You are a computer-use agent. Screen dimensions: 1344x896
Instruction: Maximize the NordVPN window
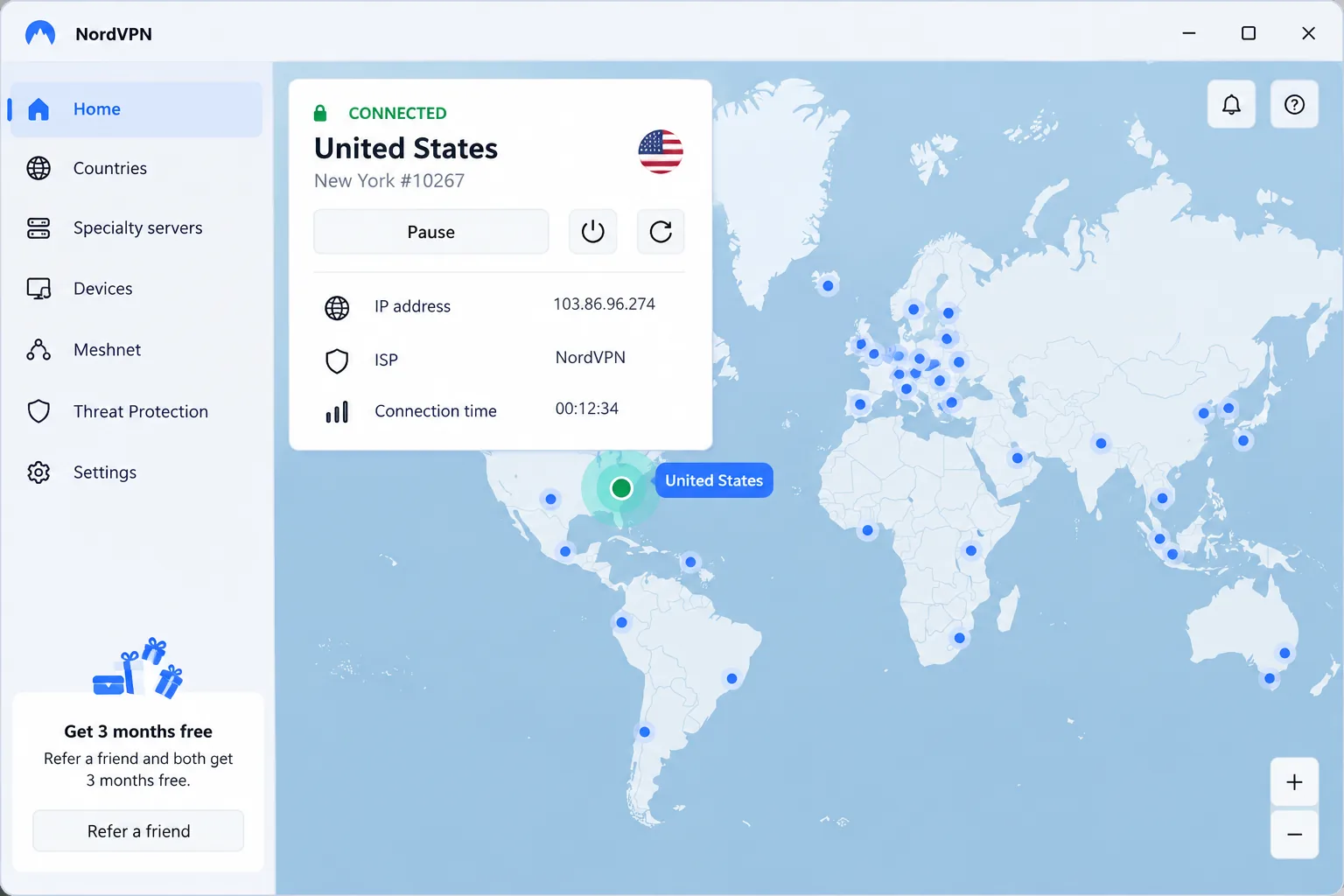click(x=1249, y=33)
